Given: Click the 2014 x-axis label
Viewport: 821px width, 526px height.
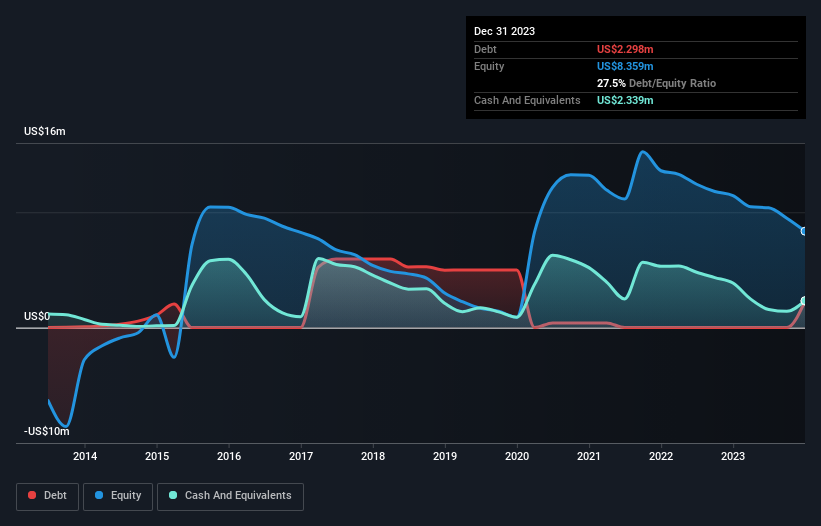Looking at the screenshot, I should point(85,456).
